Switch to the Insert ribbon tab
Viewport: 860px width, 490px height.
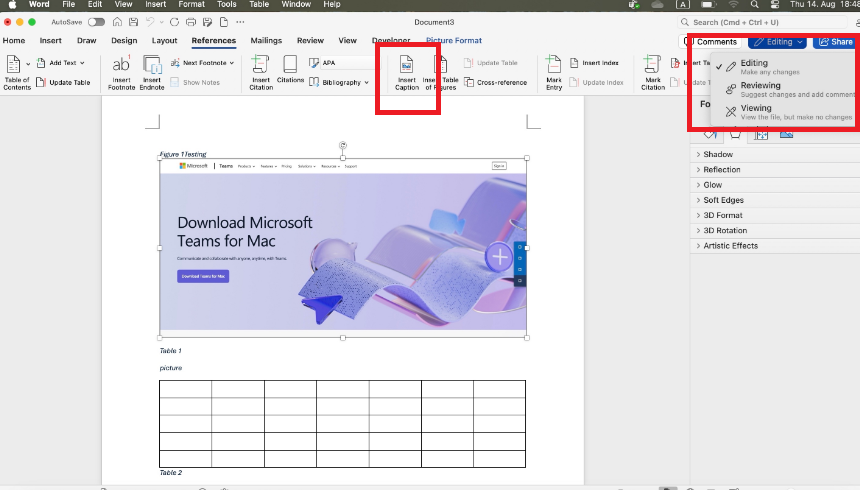click(x=50, y=41)
